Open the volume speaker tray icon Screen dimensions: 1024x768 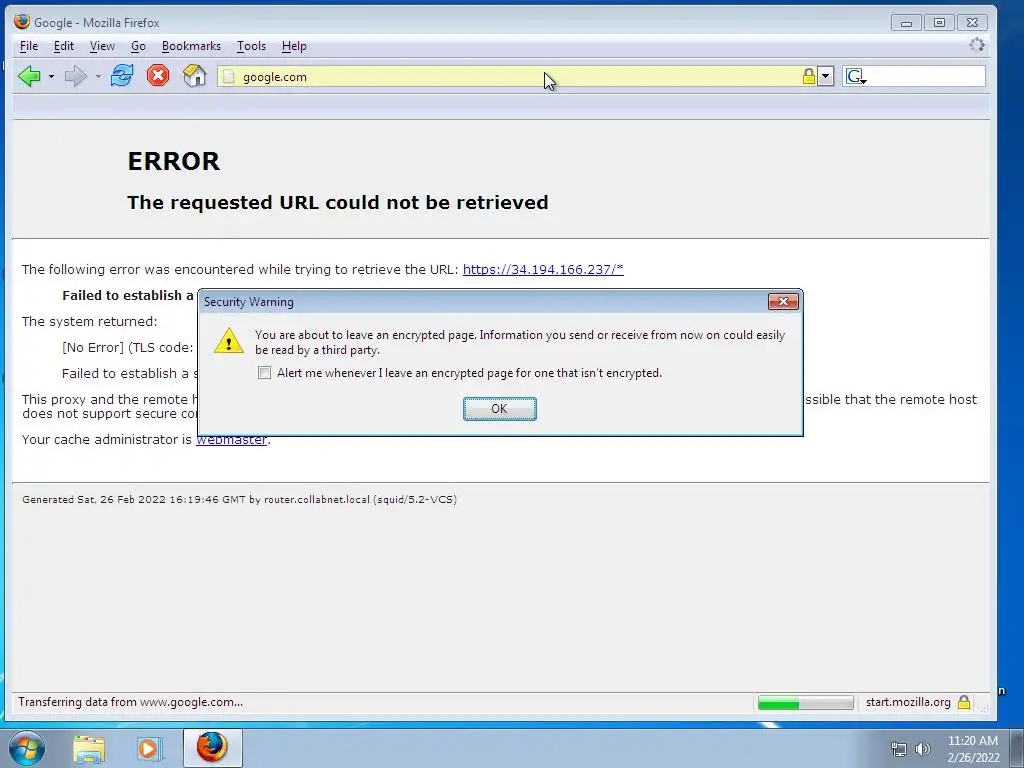click(923, 750)
